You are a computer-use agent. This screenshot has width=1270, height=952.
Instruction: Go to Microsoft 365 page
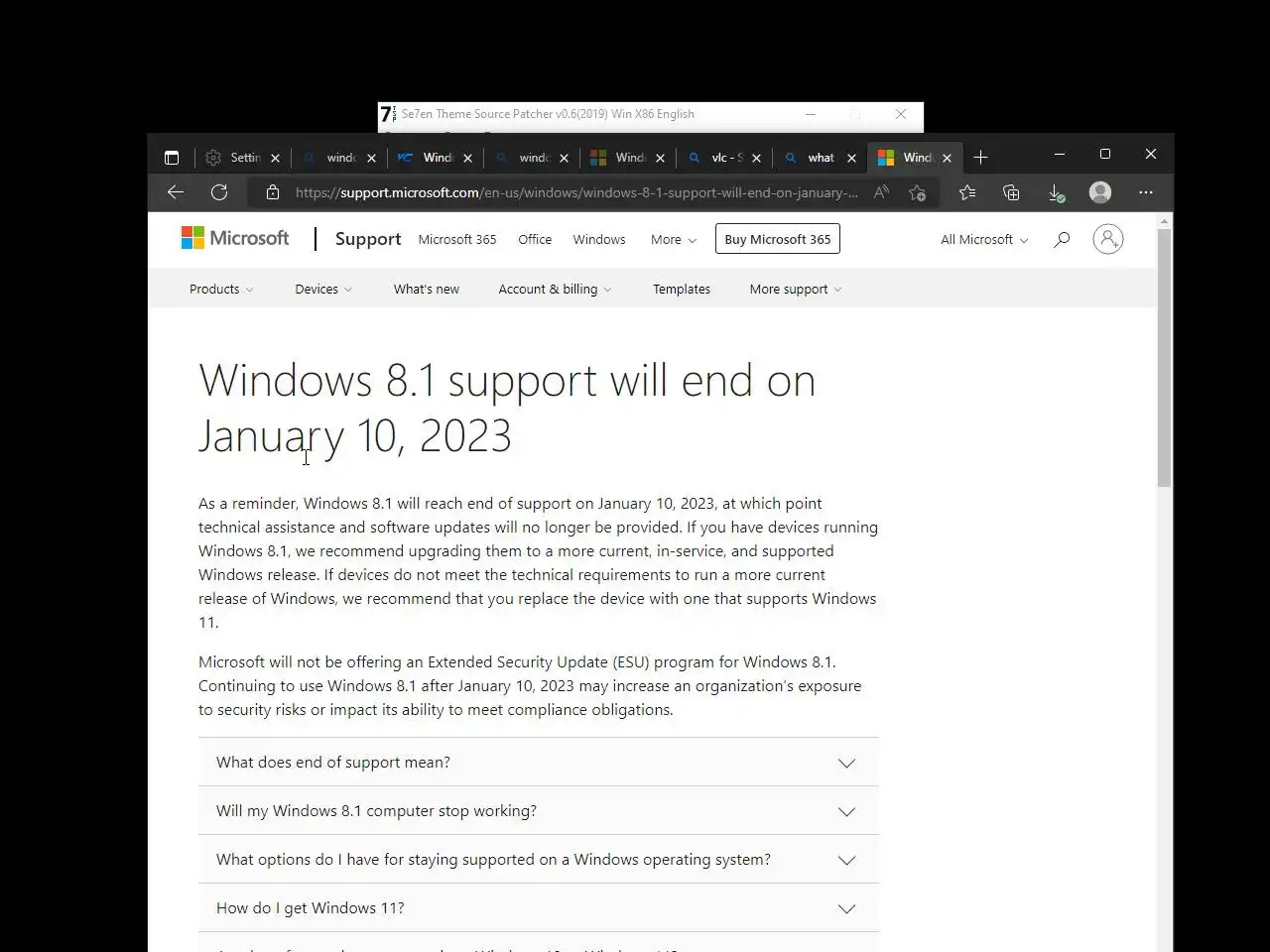tap(457, 239)
